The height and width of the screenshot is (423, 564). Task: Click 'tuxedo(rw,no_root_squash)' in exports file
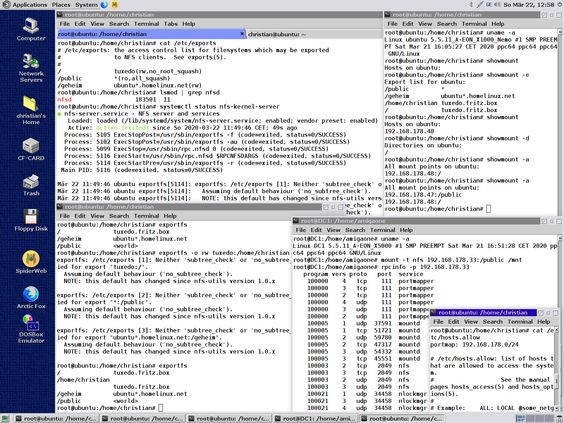click(x=158, y=71)
